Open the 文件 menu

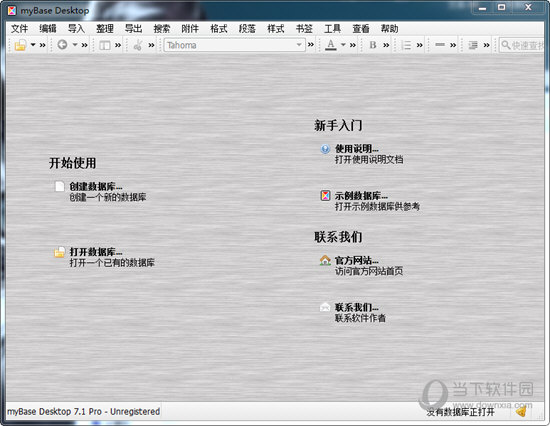[x=19, y=28]
